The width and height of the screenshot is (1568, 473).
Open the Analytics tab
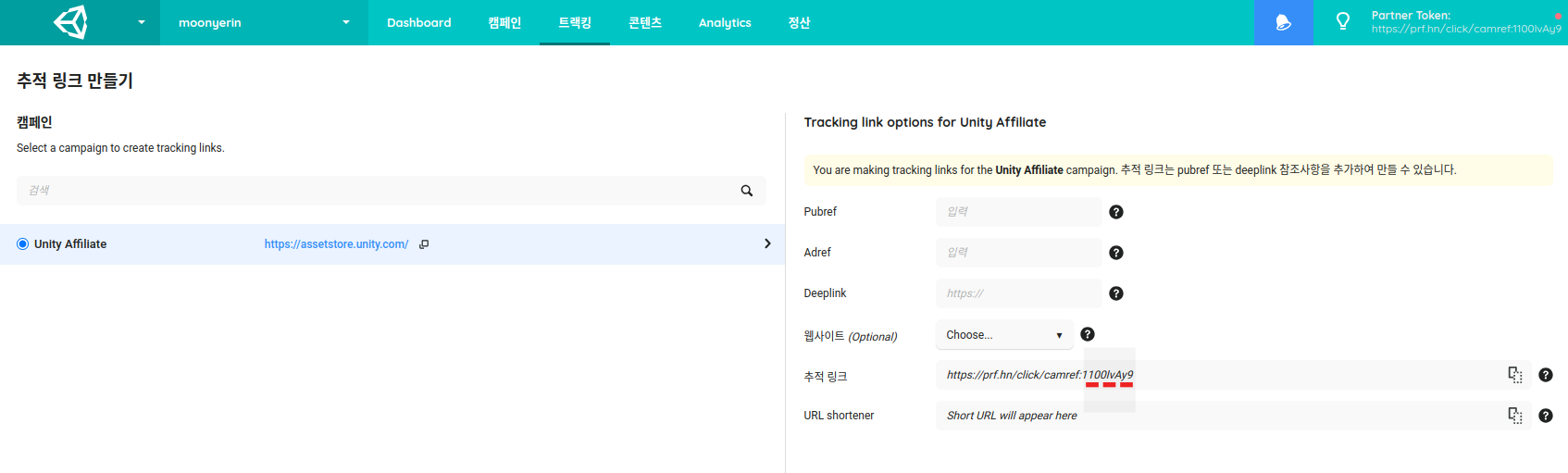pyautogui.click(x=725, y=22)
